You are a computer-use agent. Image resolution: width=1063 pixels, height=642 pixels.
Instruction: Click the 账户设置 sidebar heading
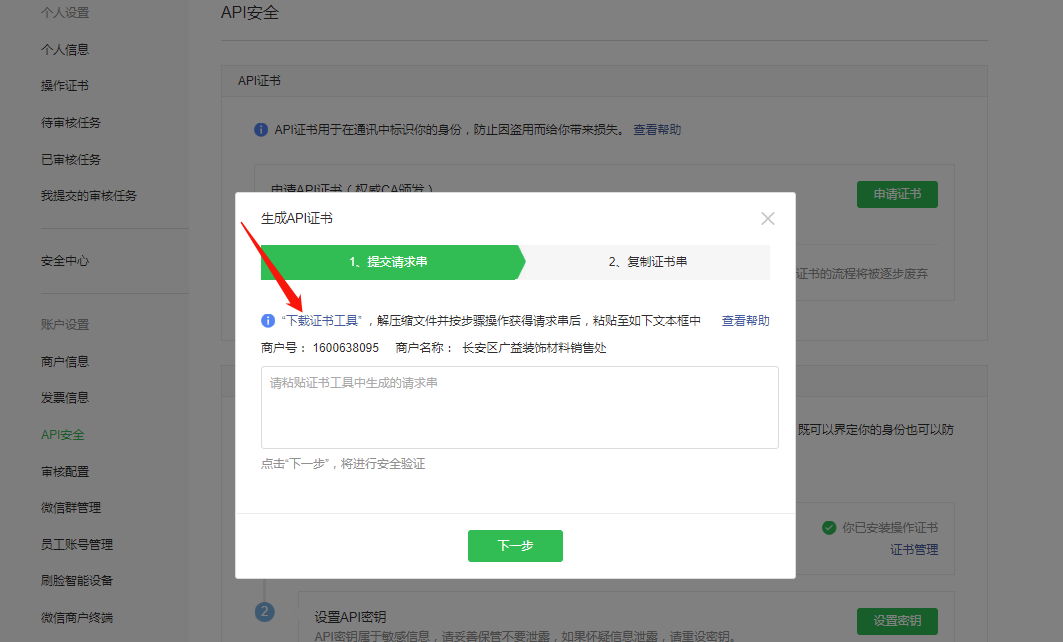pos(64,325)
